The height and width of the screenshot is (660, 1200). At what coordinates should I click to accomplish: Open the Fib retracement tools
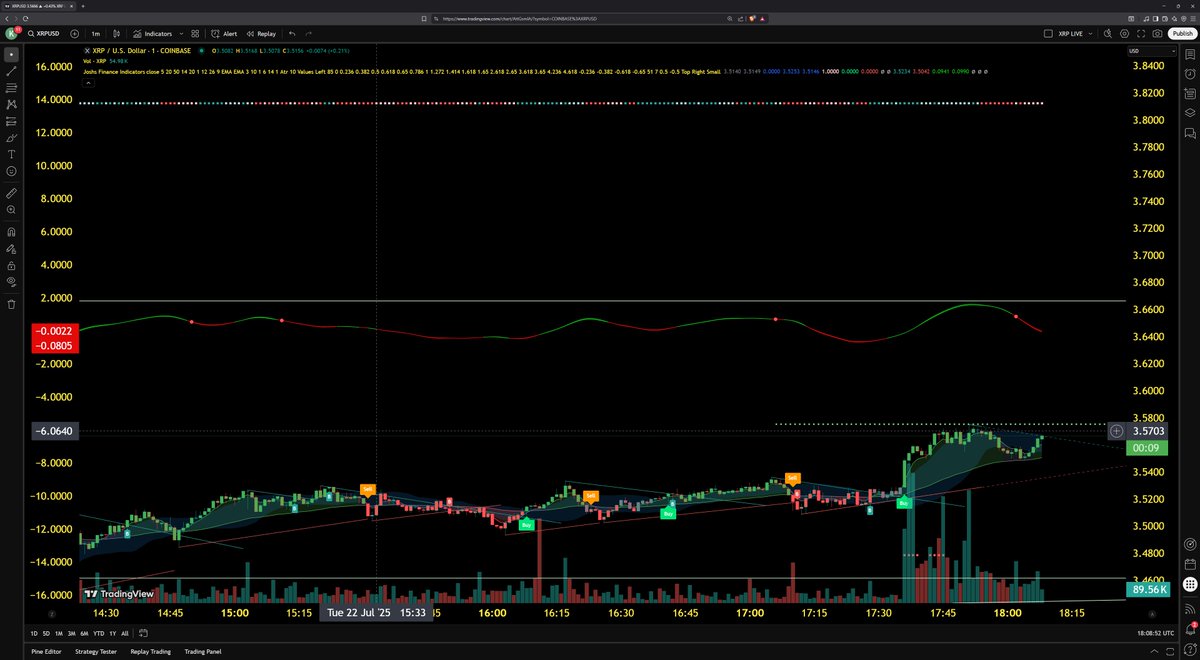tap(12, 88)
